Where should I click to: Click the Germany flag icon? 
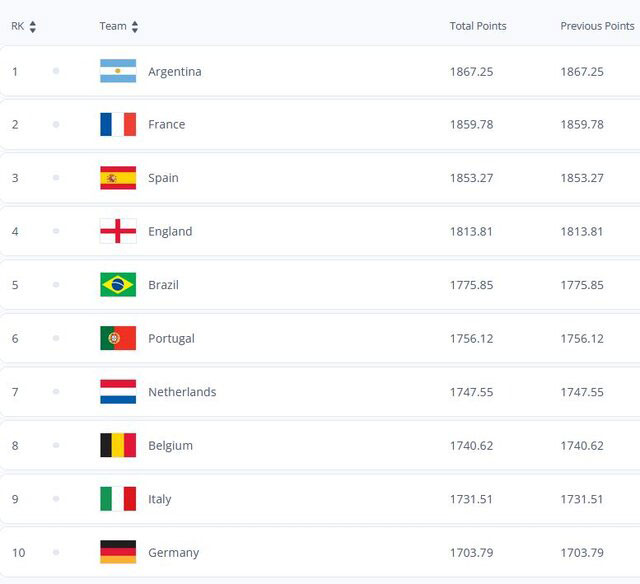tap(118, 552)
